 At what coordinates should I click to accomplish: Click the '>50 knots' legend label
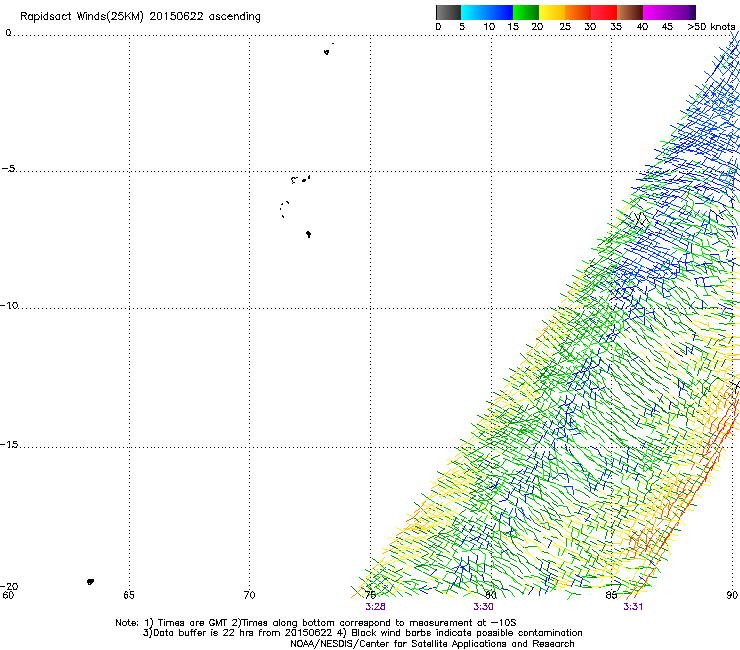pos(711,27)
